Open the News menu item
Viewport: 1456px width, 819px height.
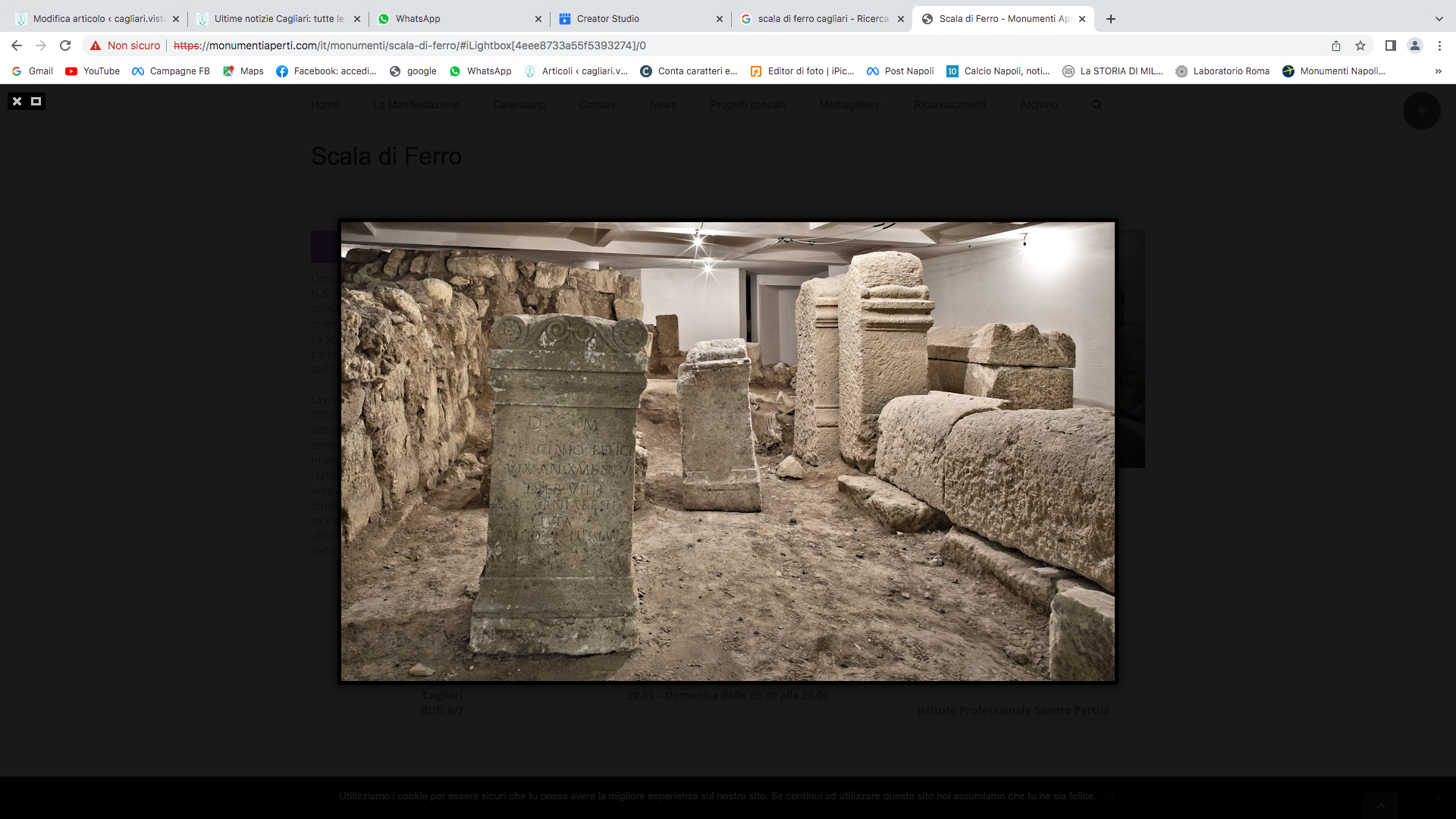(x=663, y=105)
